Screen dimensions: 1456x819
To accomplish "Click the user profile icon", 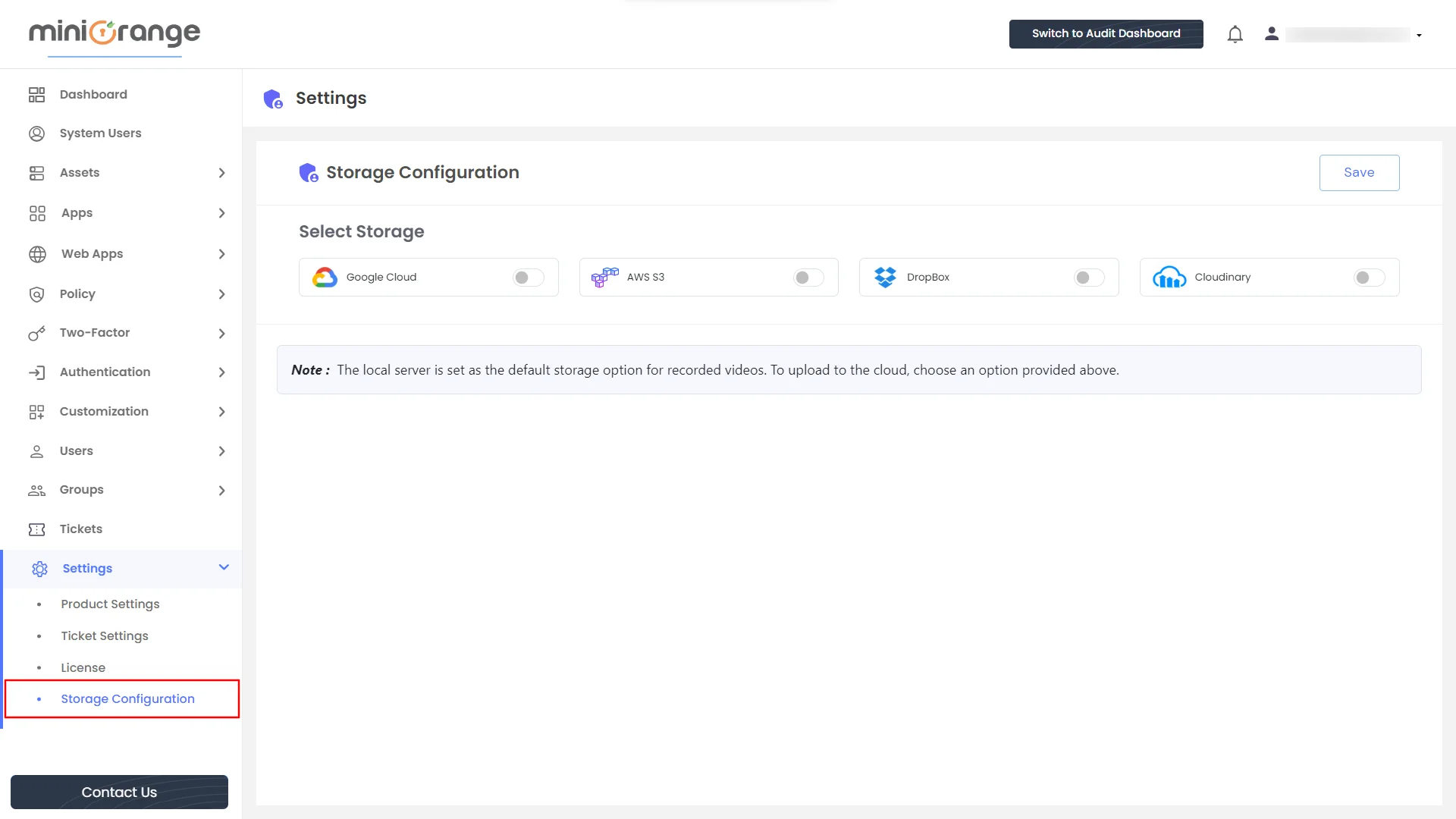I will pyautogui.click(x=1271, y=34).
